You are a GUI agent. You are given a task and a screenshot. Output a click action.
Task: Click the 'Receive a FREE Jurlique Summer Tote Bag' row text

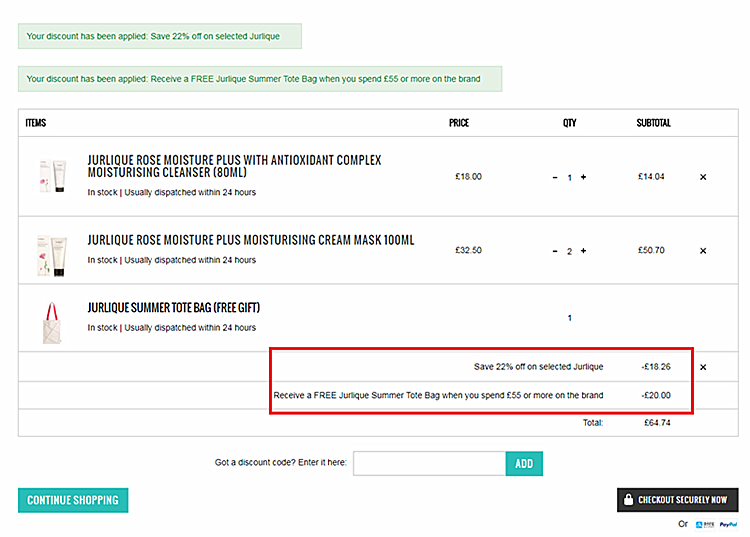pos(438,395)
